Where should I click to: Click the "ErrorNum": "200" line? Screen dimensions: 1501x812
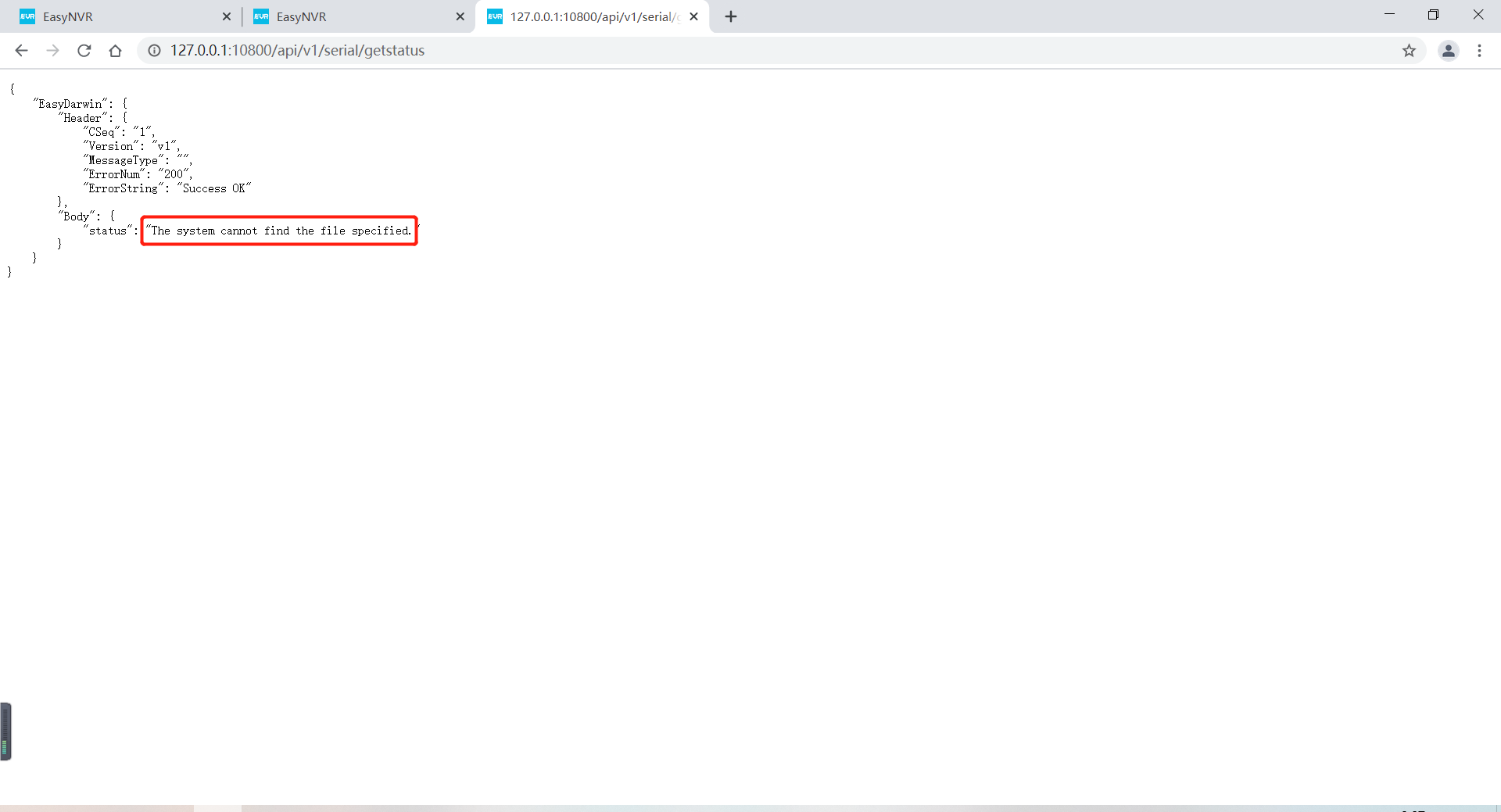click(138, 174)
